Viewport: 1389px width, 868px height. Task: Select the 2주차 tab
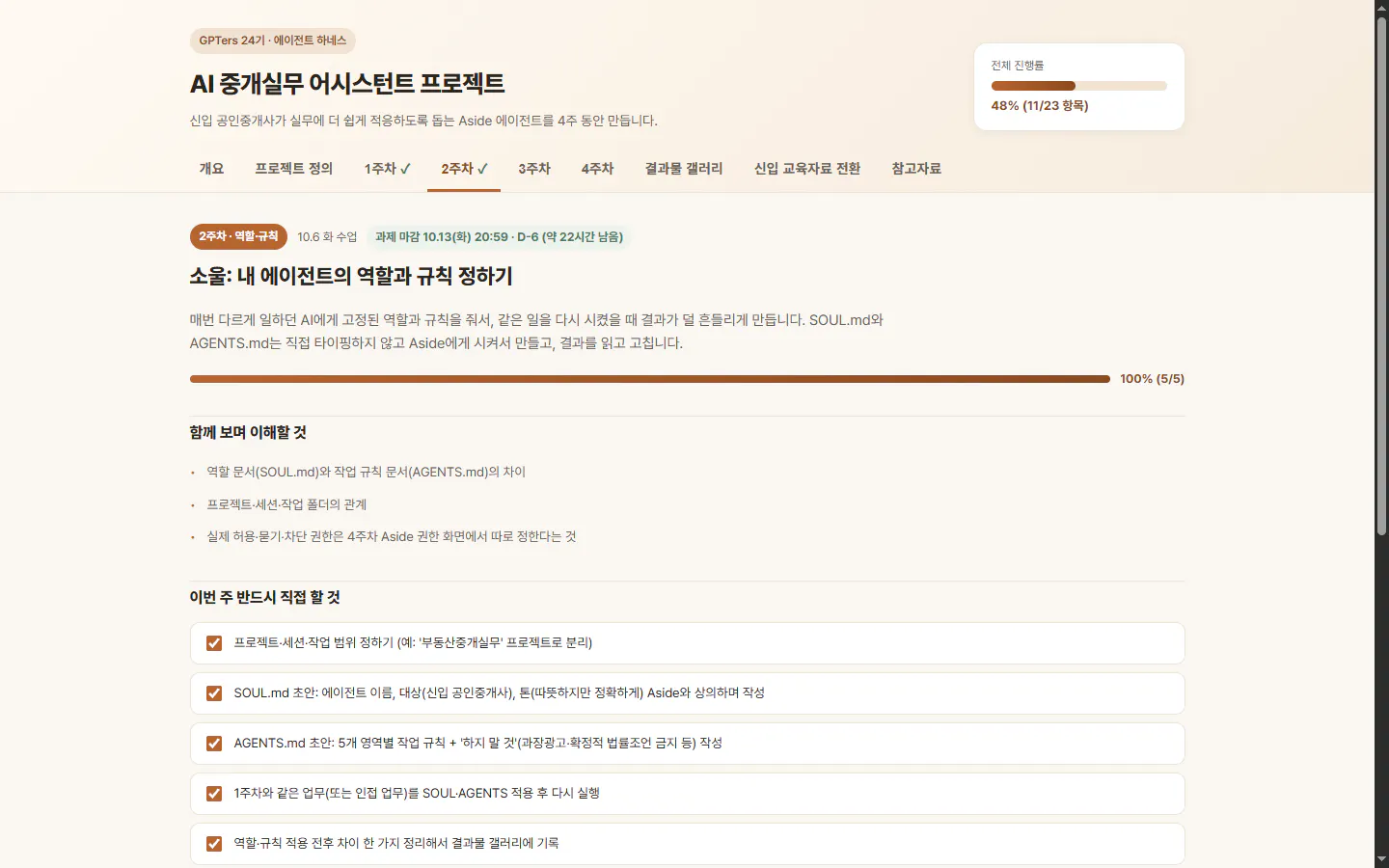point(464,169)
